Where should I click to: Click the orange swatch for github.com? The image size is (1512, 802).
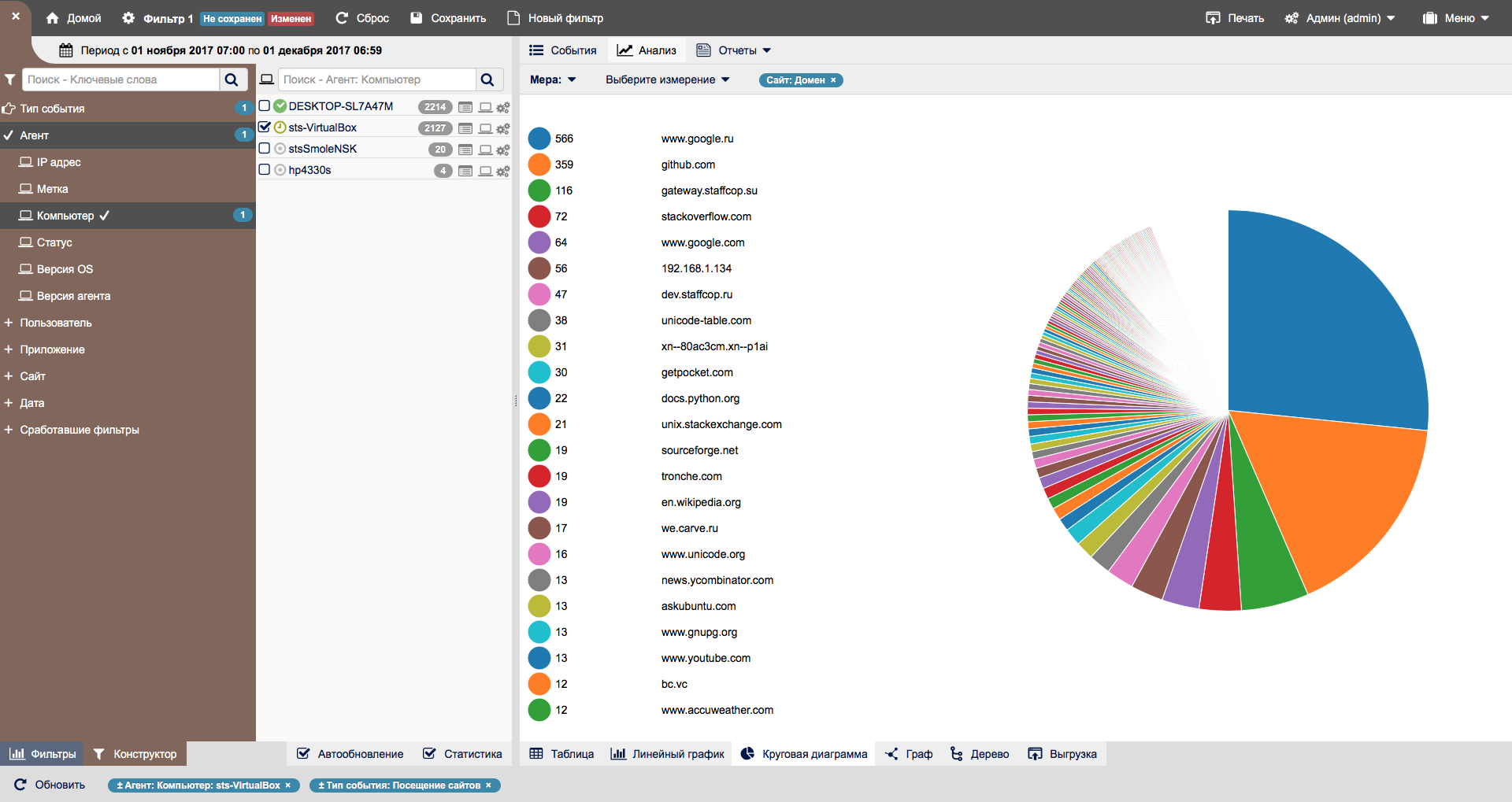(x=539, y=164)
